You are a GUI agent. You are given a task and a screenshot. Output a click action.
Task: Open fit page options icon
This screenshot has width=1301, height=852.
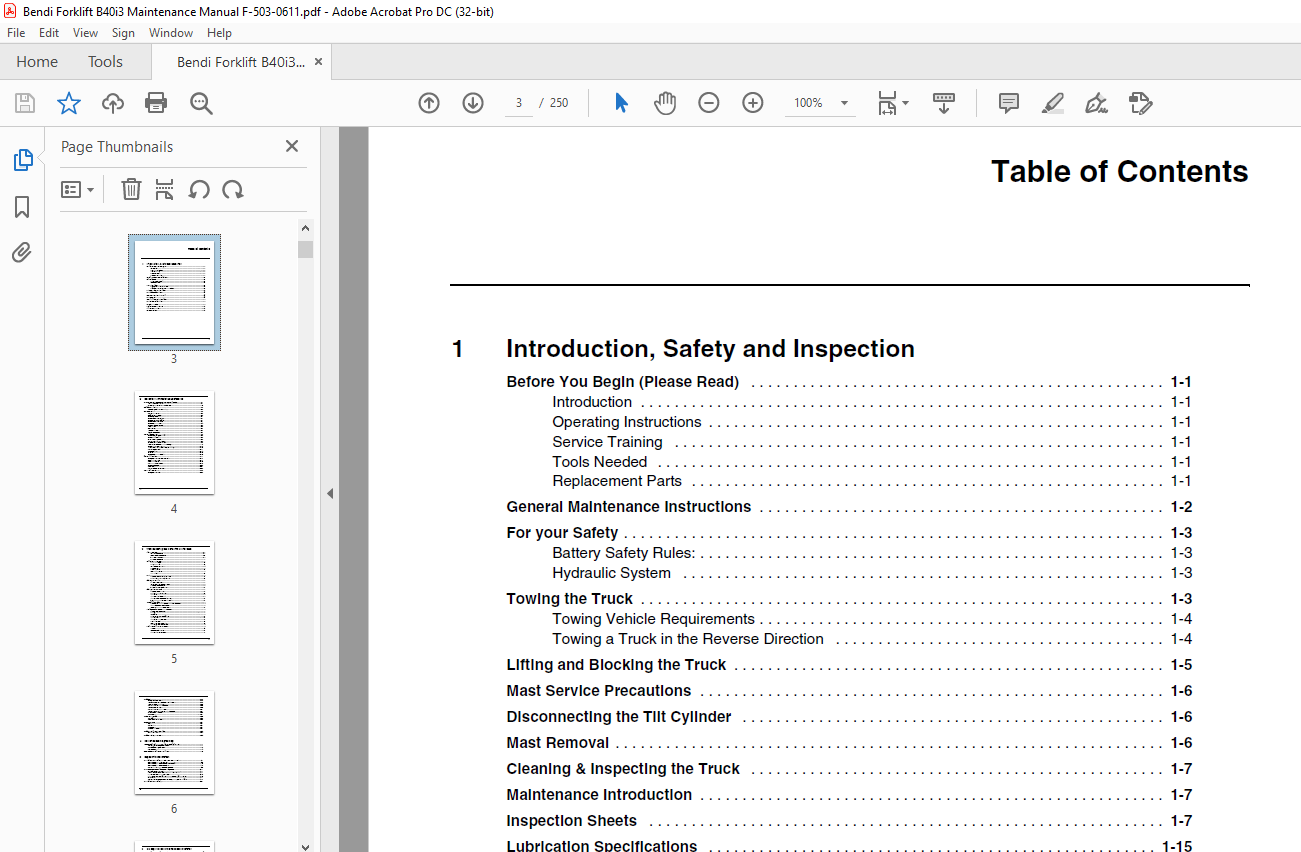click(x=892, y=103)
